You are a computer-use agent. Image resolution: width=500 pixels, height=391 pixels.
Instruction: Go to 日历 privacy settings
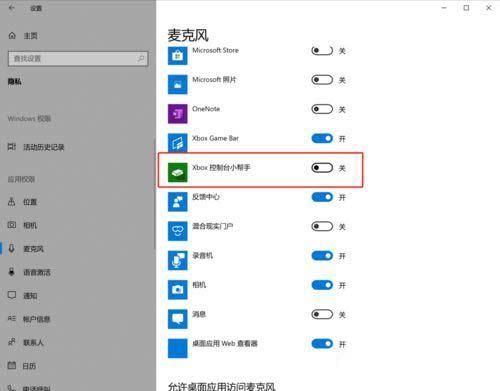(x=29, y=366)
